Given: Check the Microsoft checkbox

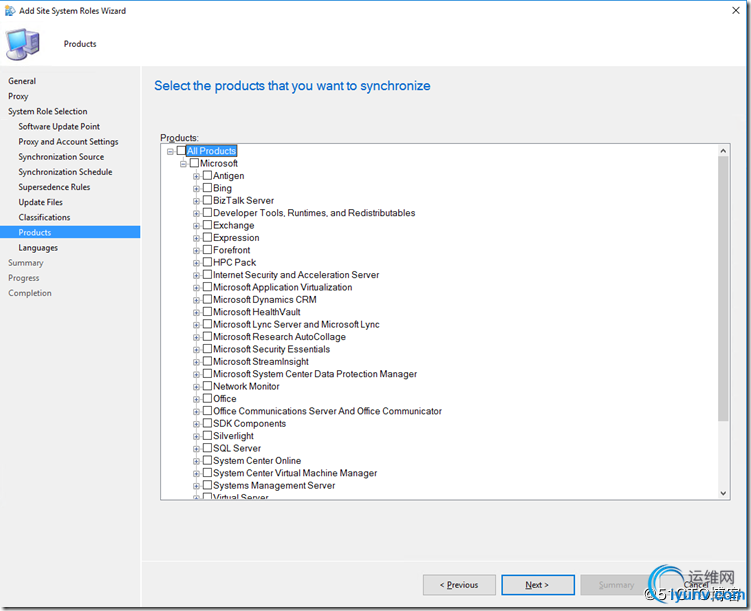Looking at the screenshot, I should pyautogui.click(x=194, y=163).
